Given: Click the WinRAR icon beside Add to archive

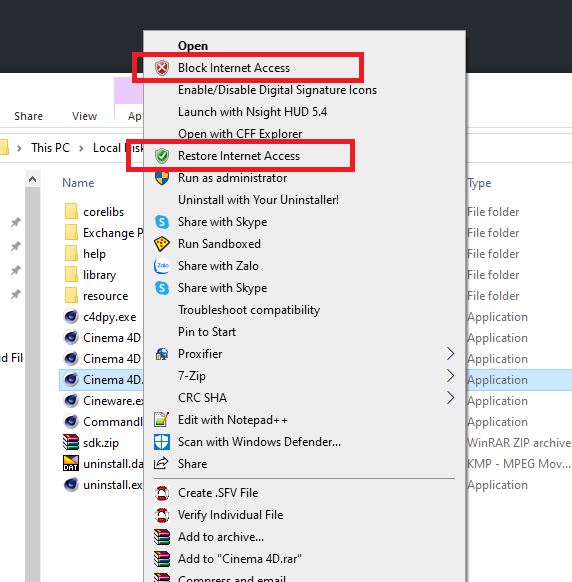Looking at the screenshot, I should coord(162,537).
